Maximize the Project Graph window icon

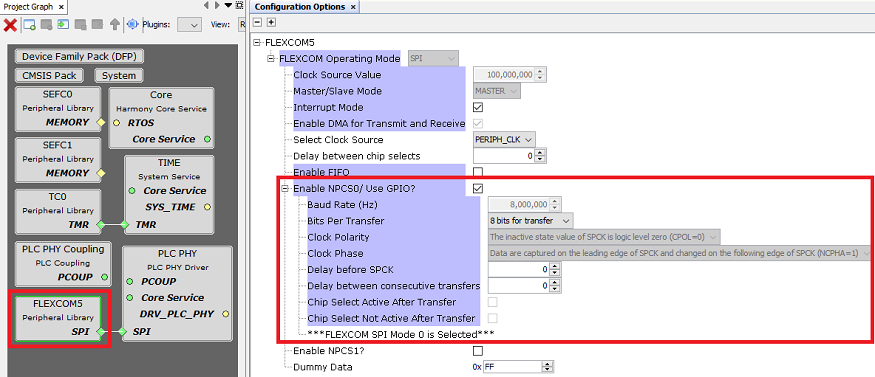[x=239, y=6]
